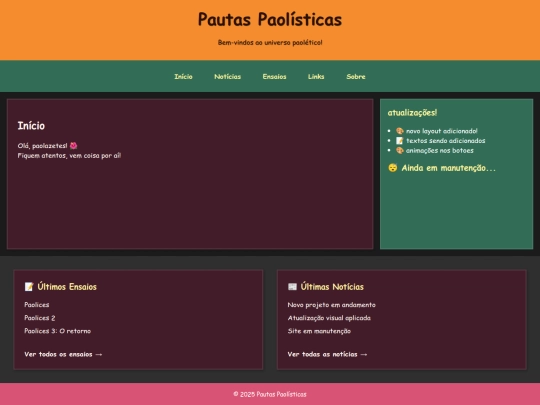
Task: Click sleepy face emoji by 'Ainda em manutenção'
Action: [x=393, y=168]
